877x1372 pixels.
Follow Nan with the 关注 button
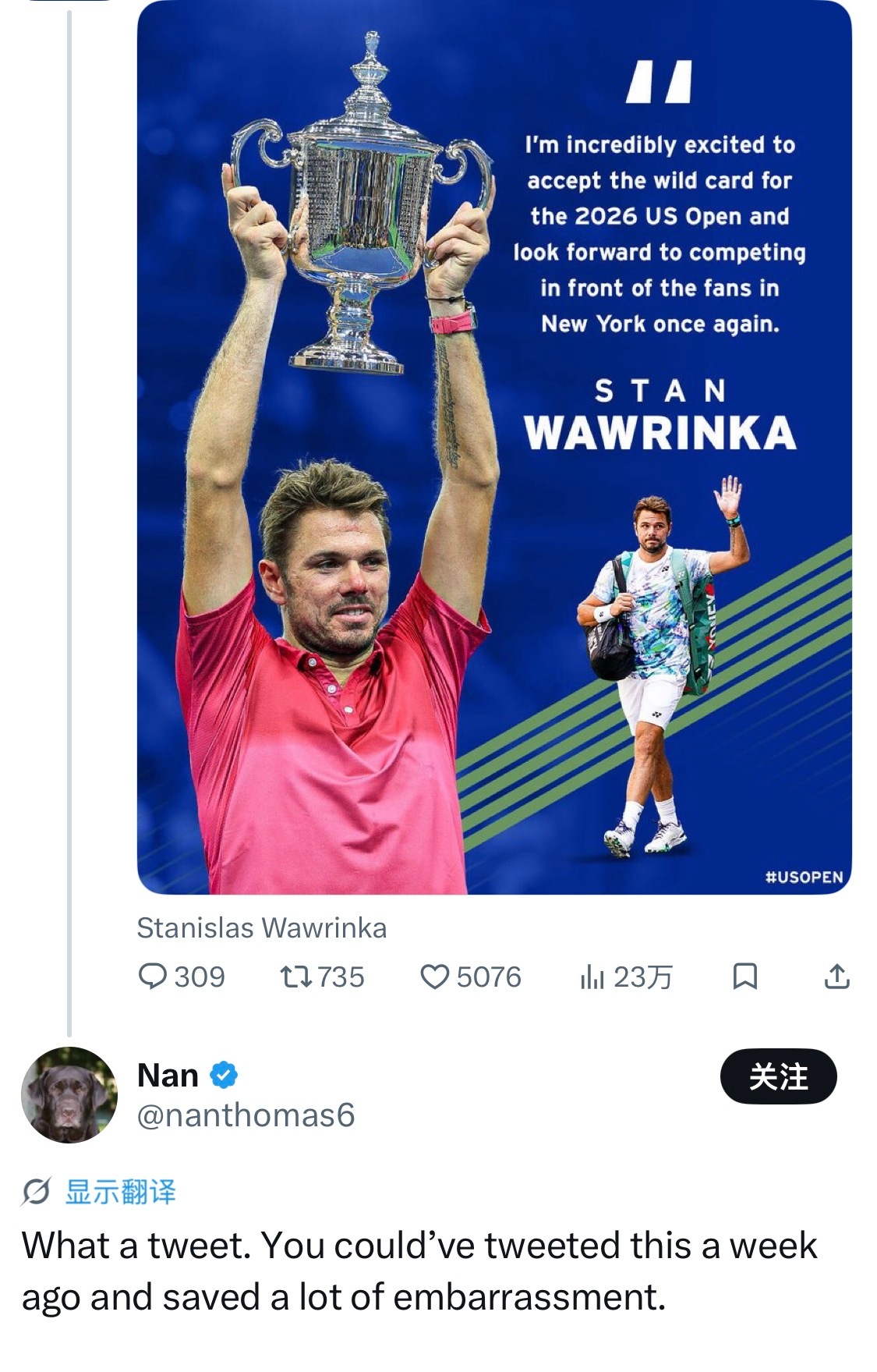click(778, 1076)
